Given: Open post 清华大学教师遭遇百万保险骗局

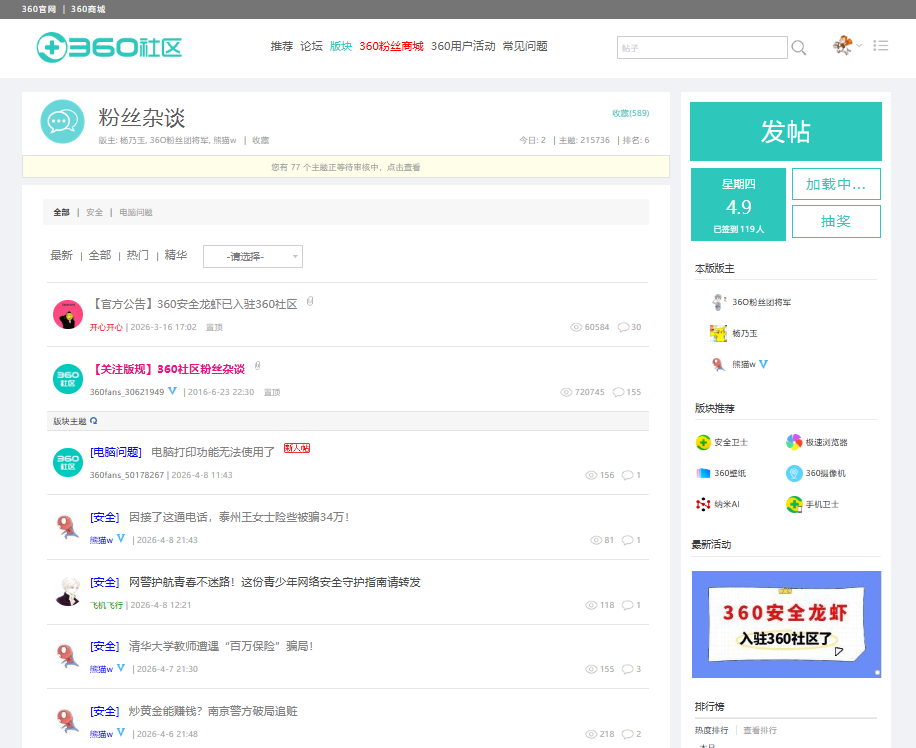Looking at the screenshot, I should point(221,646).
